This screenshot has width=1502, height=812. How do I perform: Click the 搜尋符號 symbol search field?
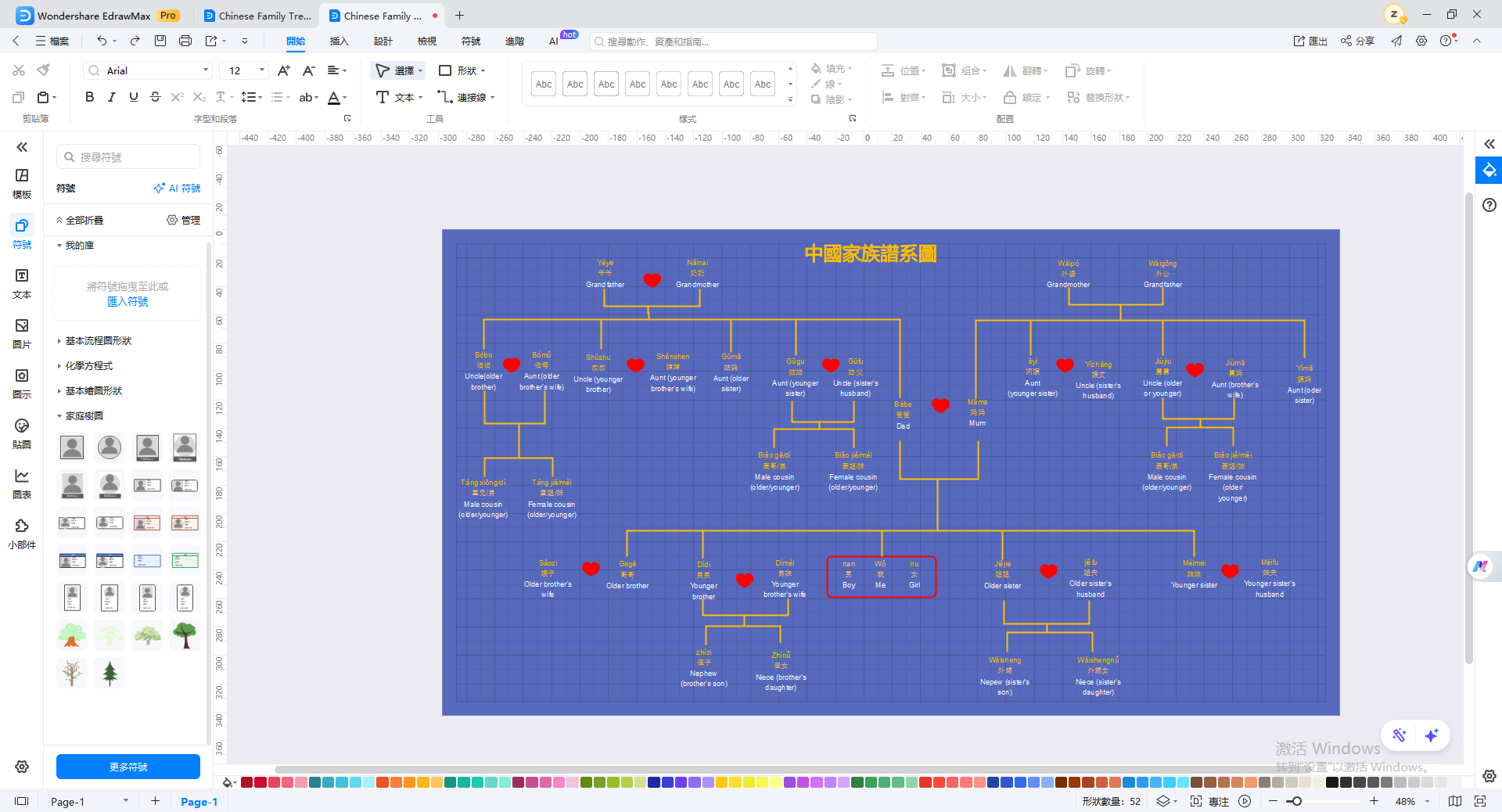click(128, 156)
